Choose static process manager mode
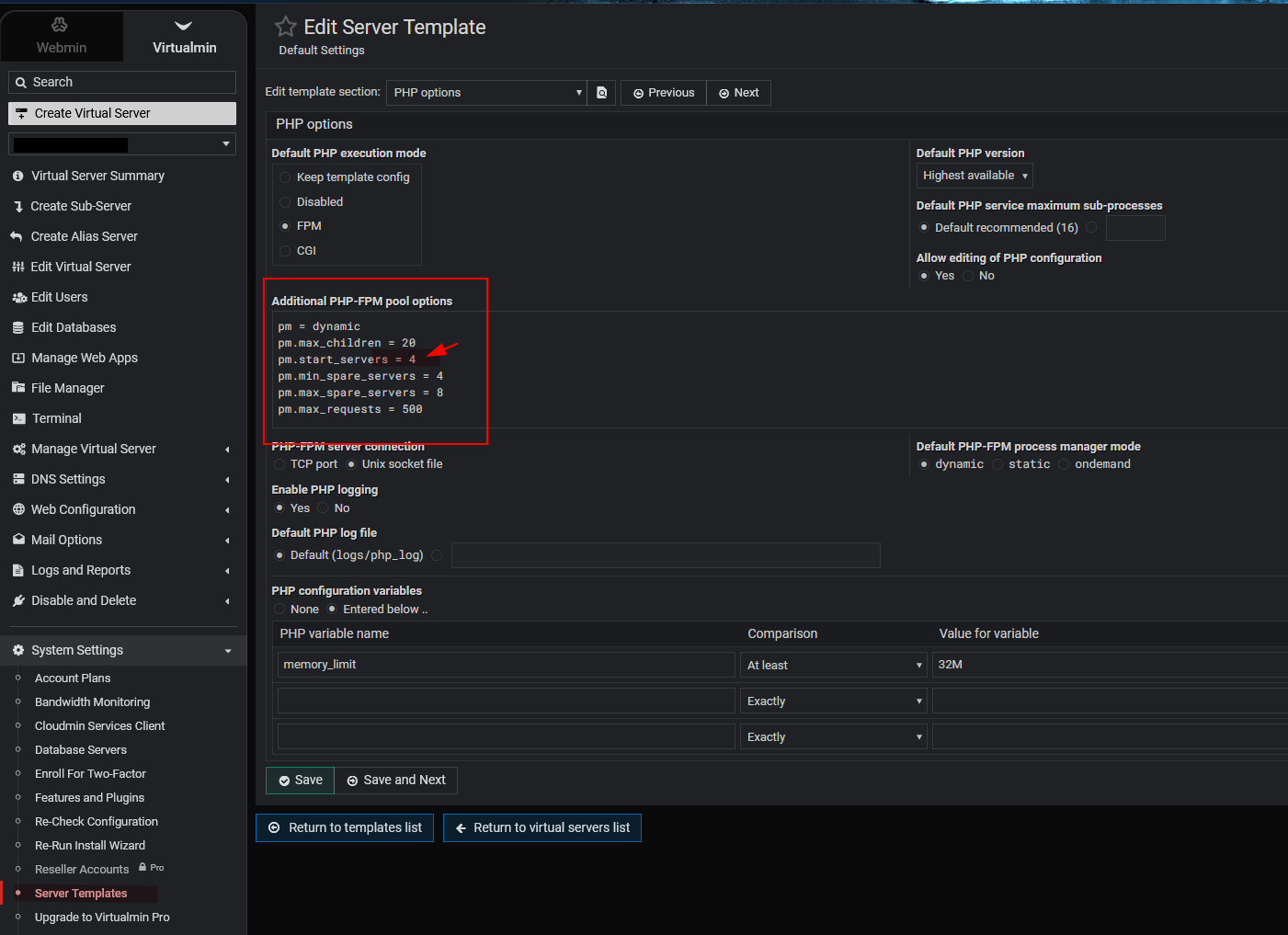1288x935 pixels. tap(997, 464)
